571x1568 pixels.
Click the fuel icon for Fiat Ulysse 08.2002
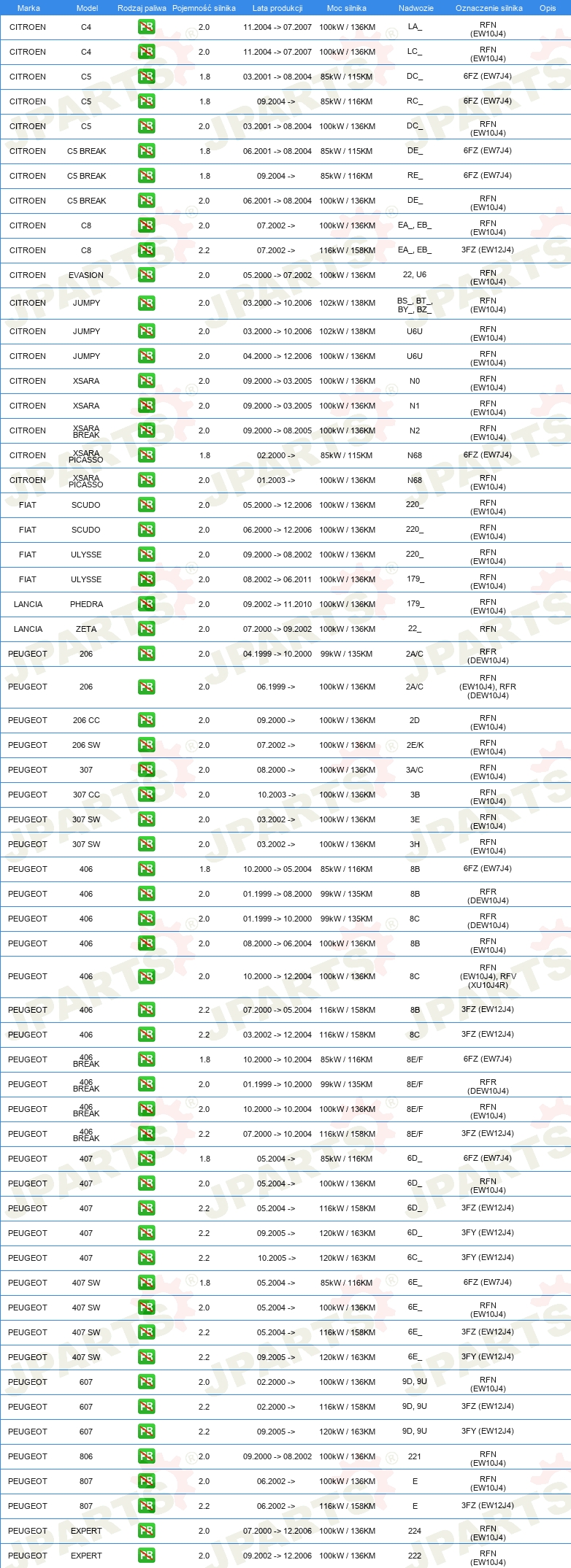(x=146, y=579)
